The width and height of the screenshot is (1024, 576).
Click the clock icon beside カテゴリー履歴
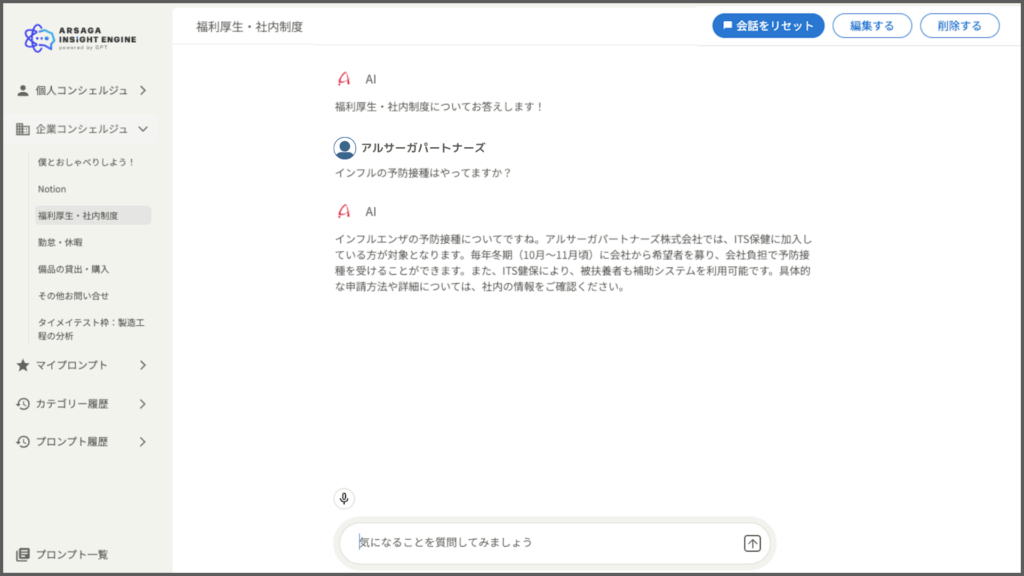[x=22, y=403]
